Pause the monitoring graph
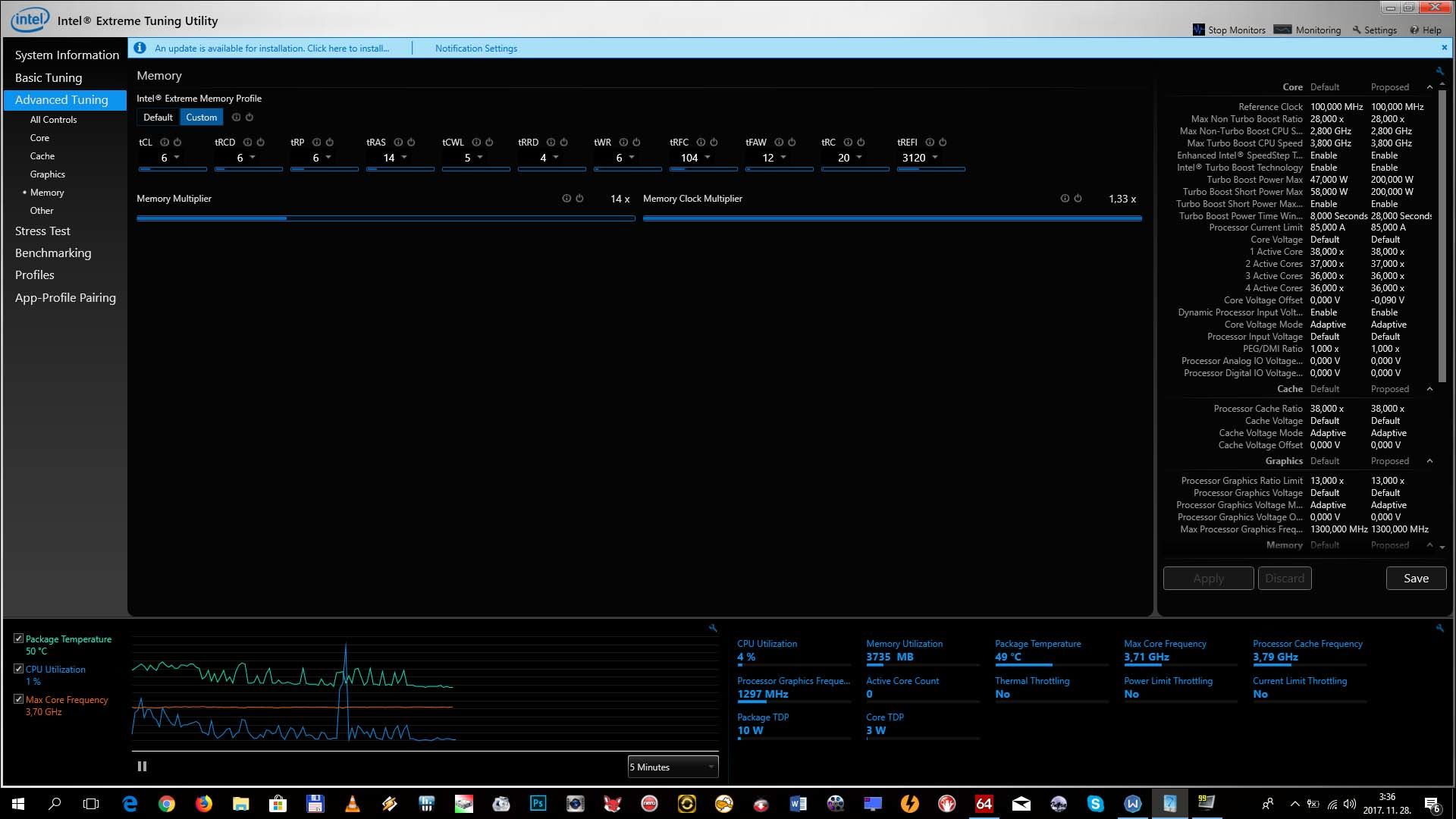The image size is (1456, 819). 142,767
